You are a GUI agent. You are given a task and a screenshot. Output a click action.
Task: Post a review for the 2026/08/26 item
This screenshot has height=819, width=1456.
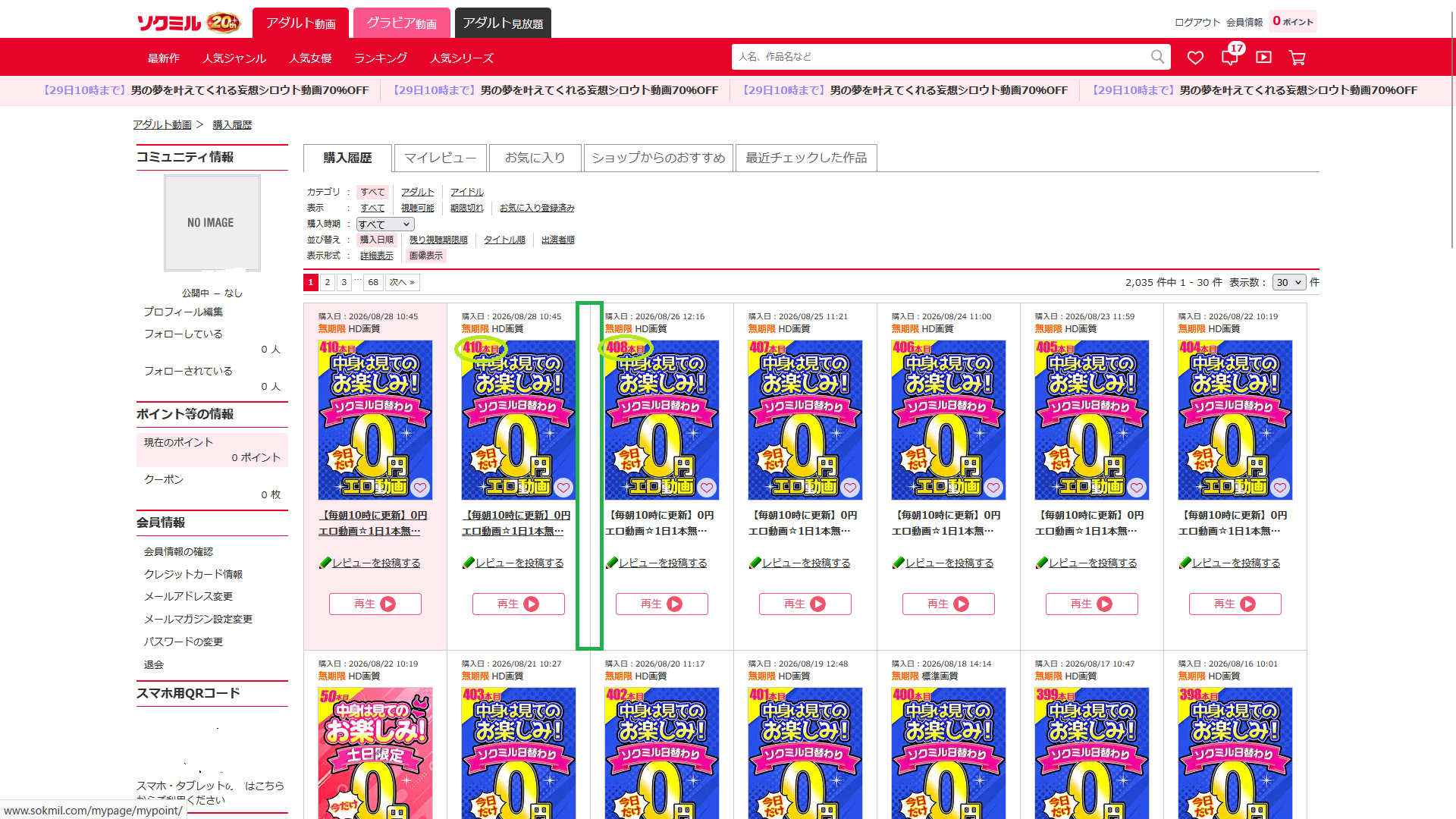[x=663, y=563]
